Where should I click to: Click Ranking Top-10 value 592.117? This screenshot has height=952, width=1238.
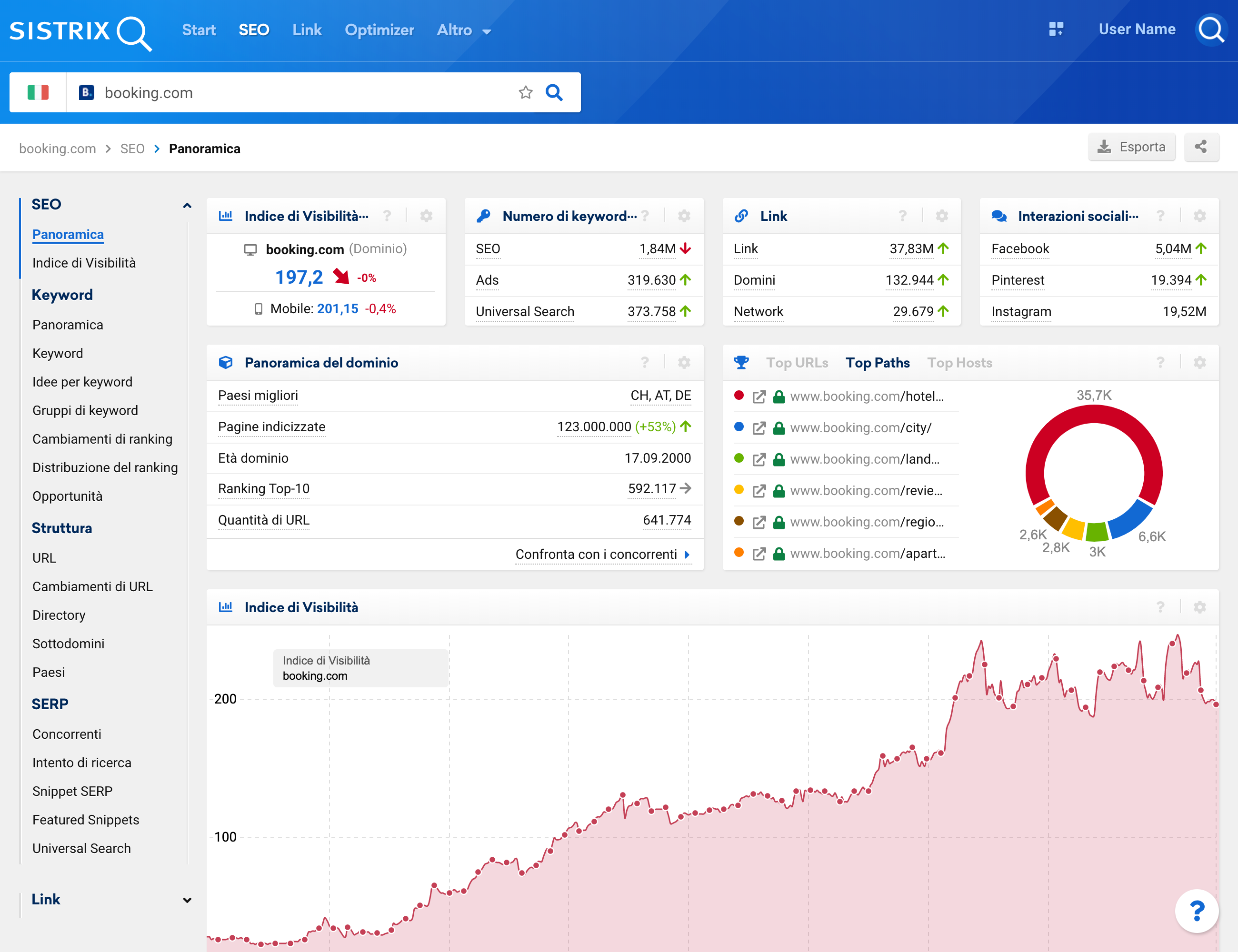652,489
